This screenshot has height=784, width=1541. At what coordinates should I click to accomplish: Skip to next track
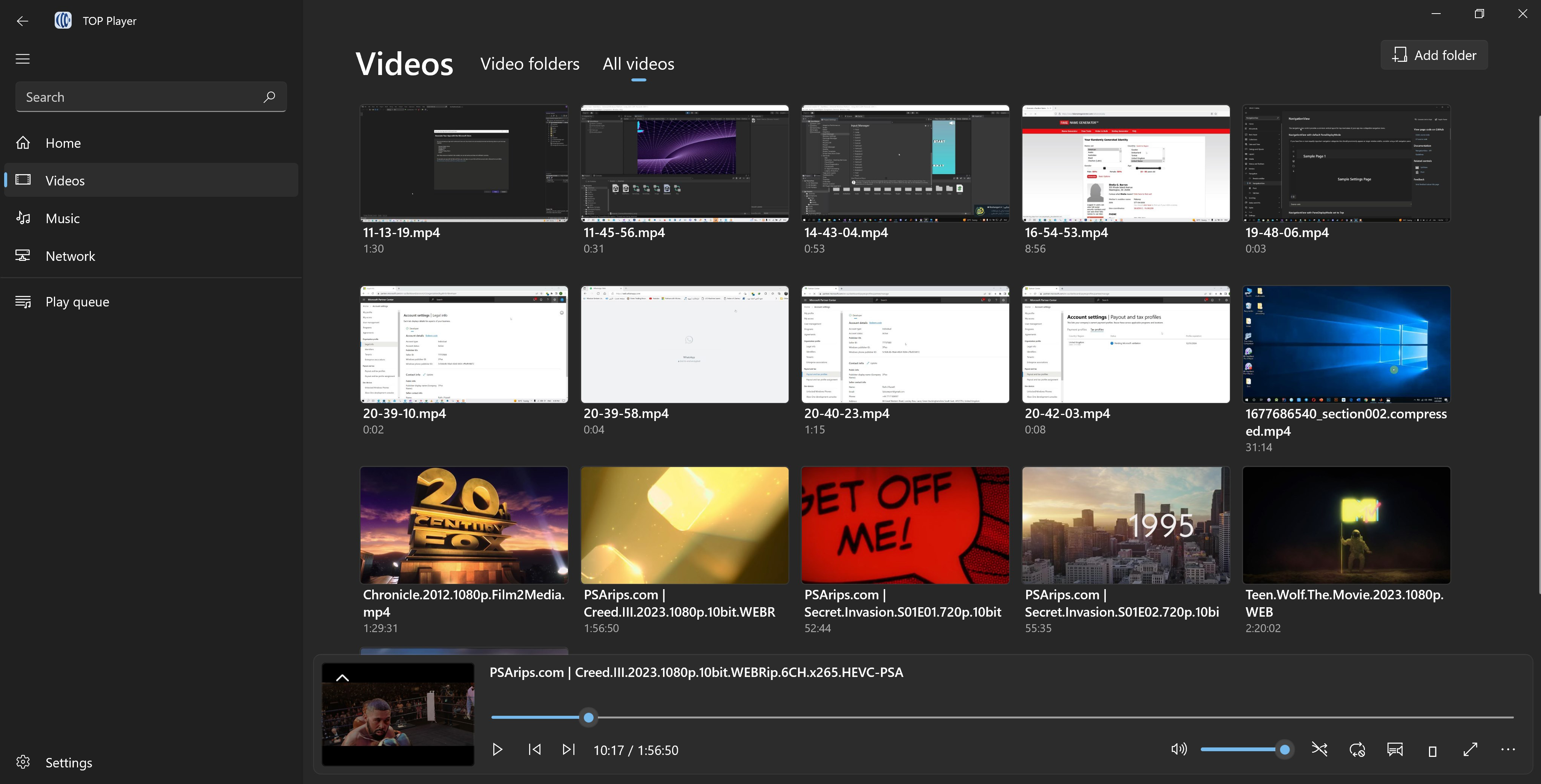[x=569, y=749]
